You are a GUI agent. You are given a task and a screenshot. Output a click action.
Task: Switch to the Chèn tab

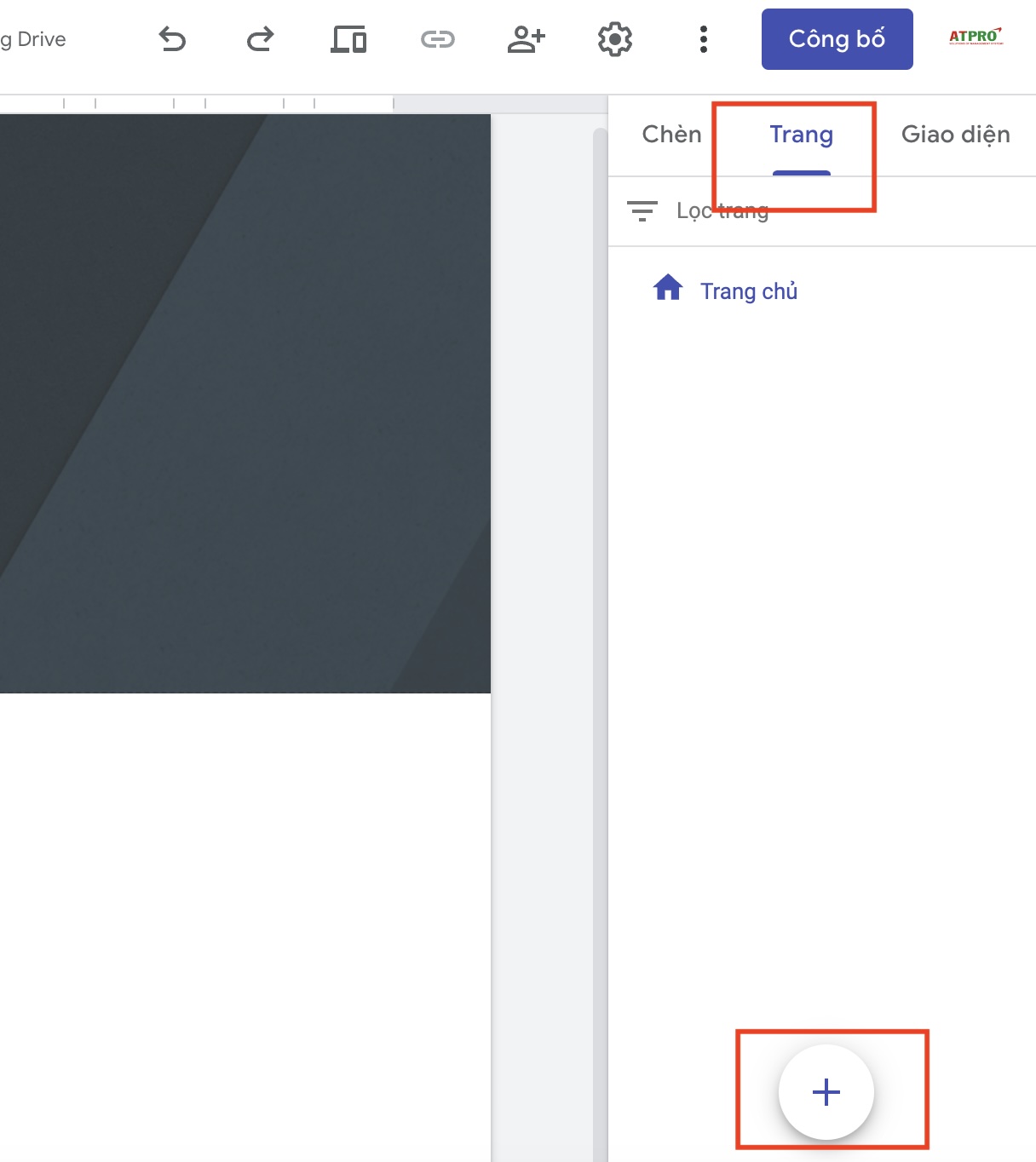click(672, 135)
